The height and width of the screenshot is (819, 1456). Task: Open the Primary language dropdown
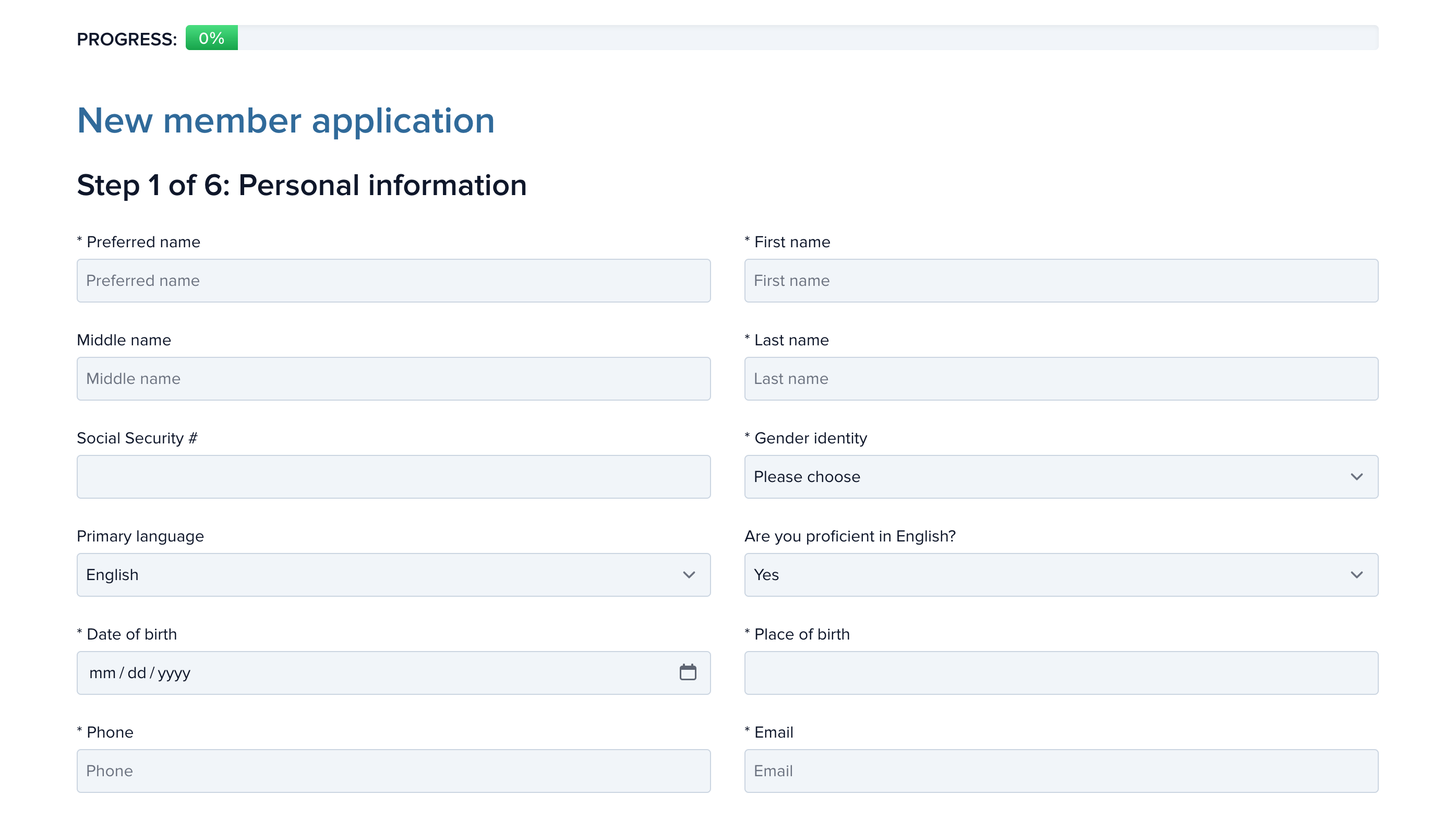point(393,574)
